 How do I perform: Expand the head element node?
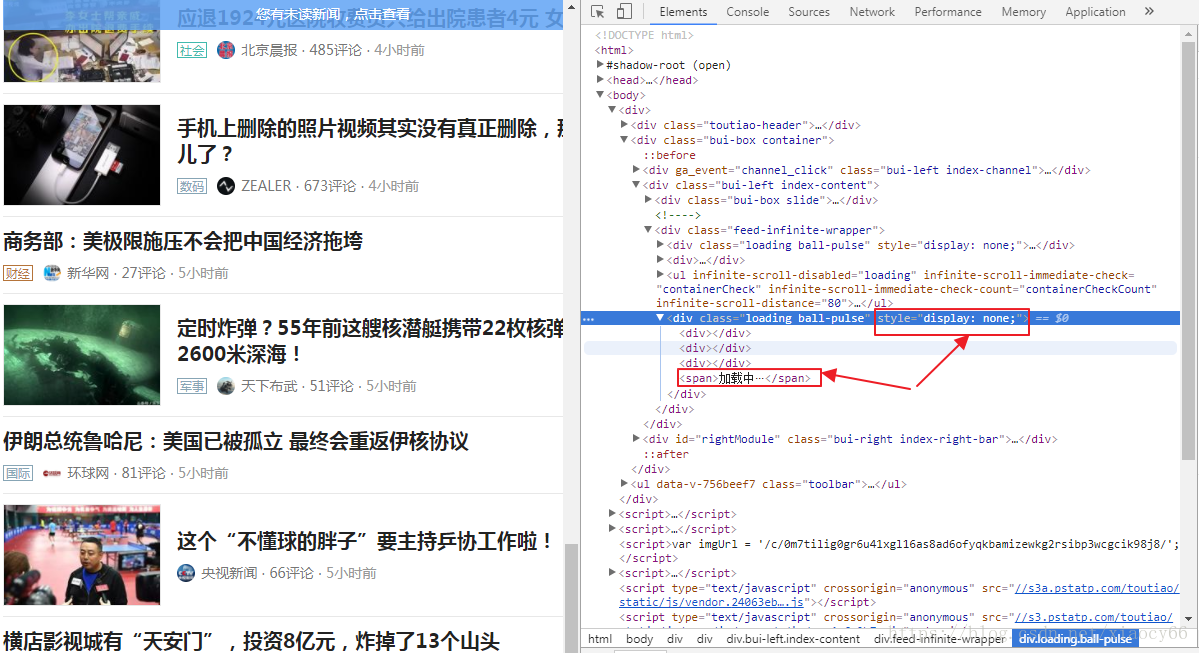click(x=600, y=80)
